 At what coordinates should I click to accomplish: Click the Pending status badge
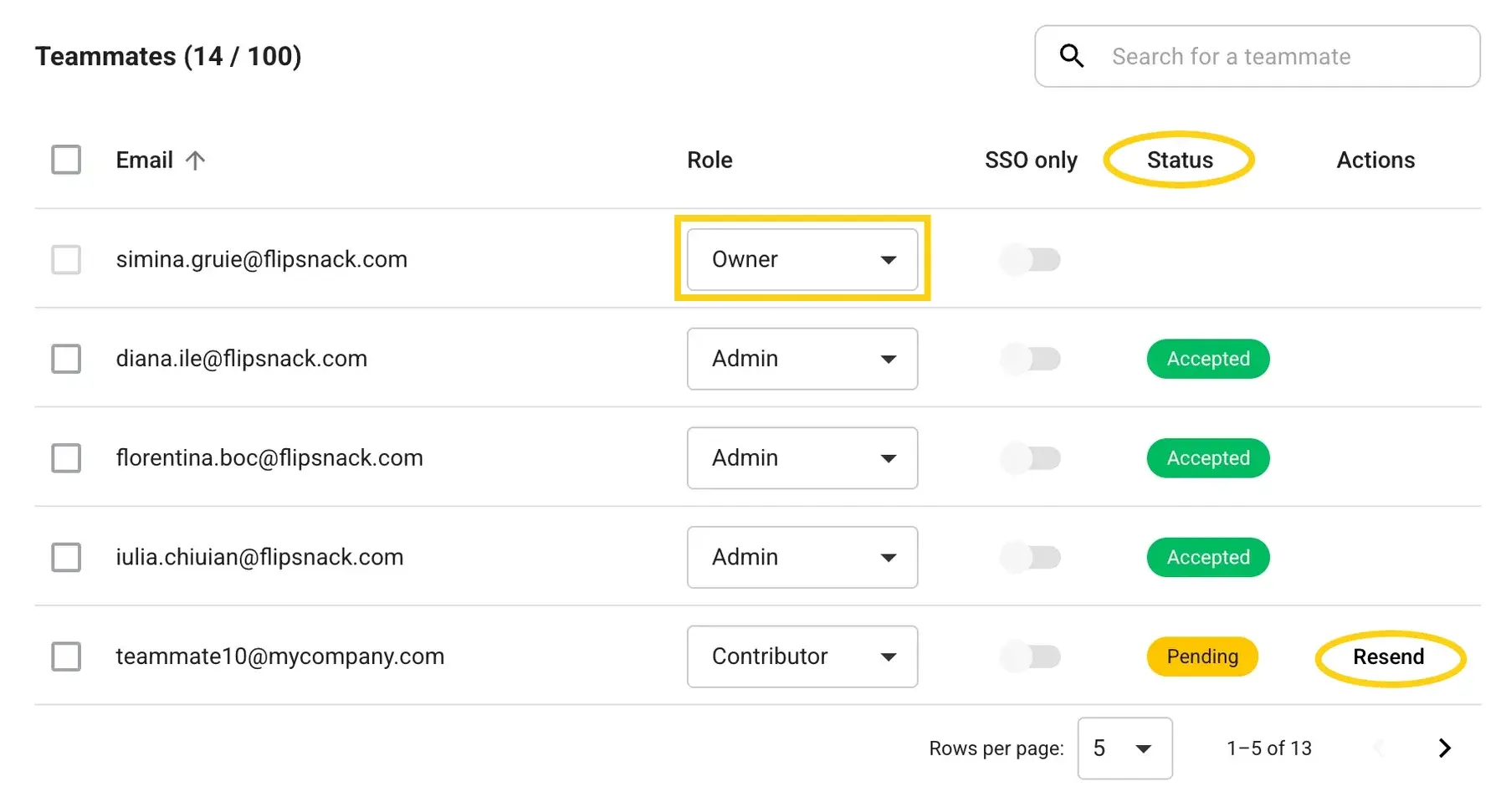pyautogui.click(x=1202, y=656)
